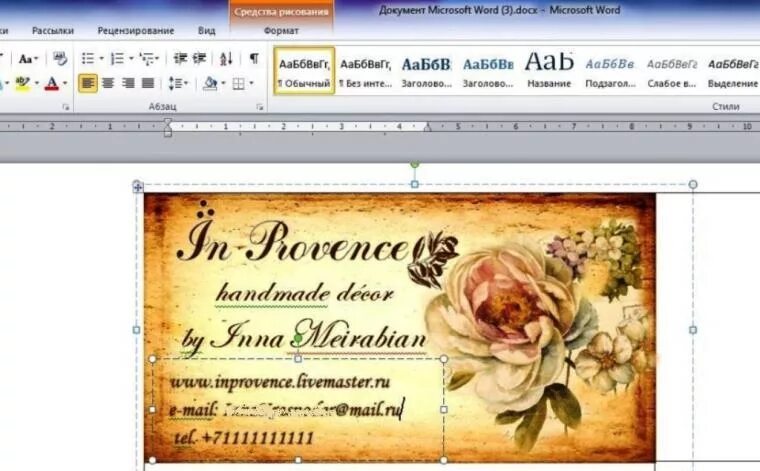
Task: Toggle align text right
Action: [x=128, y=83]
